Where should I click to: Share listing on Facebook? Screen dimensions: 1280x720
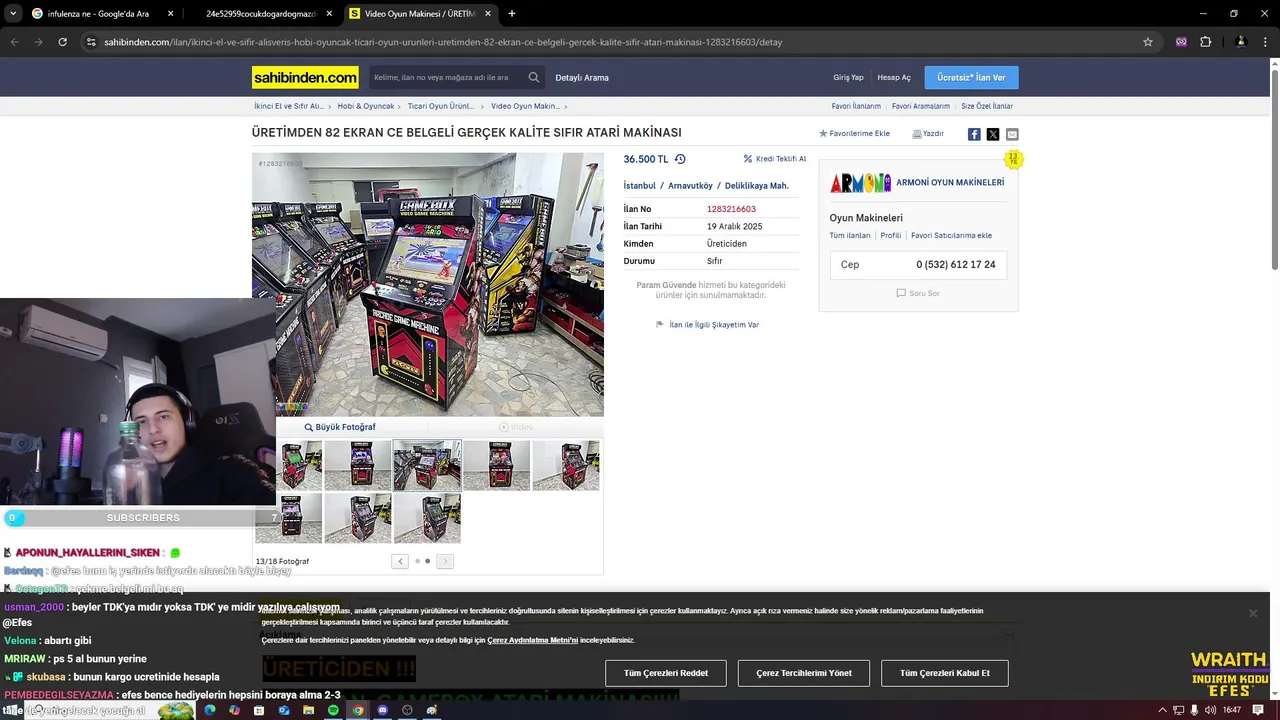coord(974,134)
